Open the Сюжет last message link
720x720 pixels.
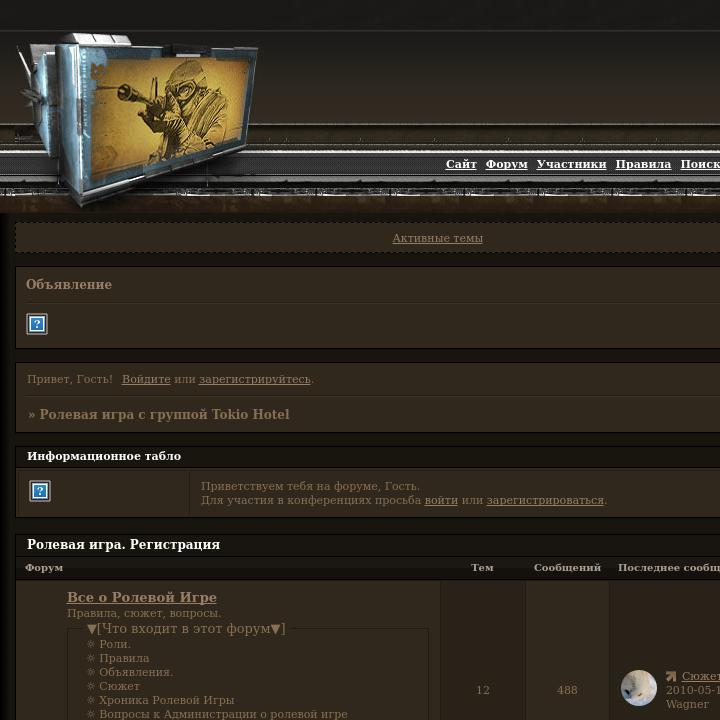[700, 676]
